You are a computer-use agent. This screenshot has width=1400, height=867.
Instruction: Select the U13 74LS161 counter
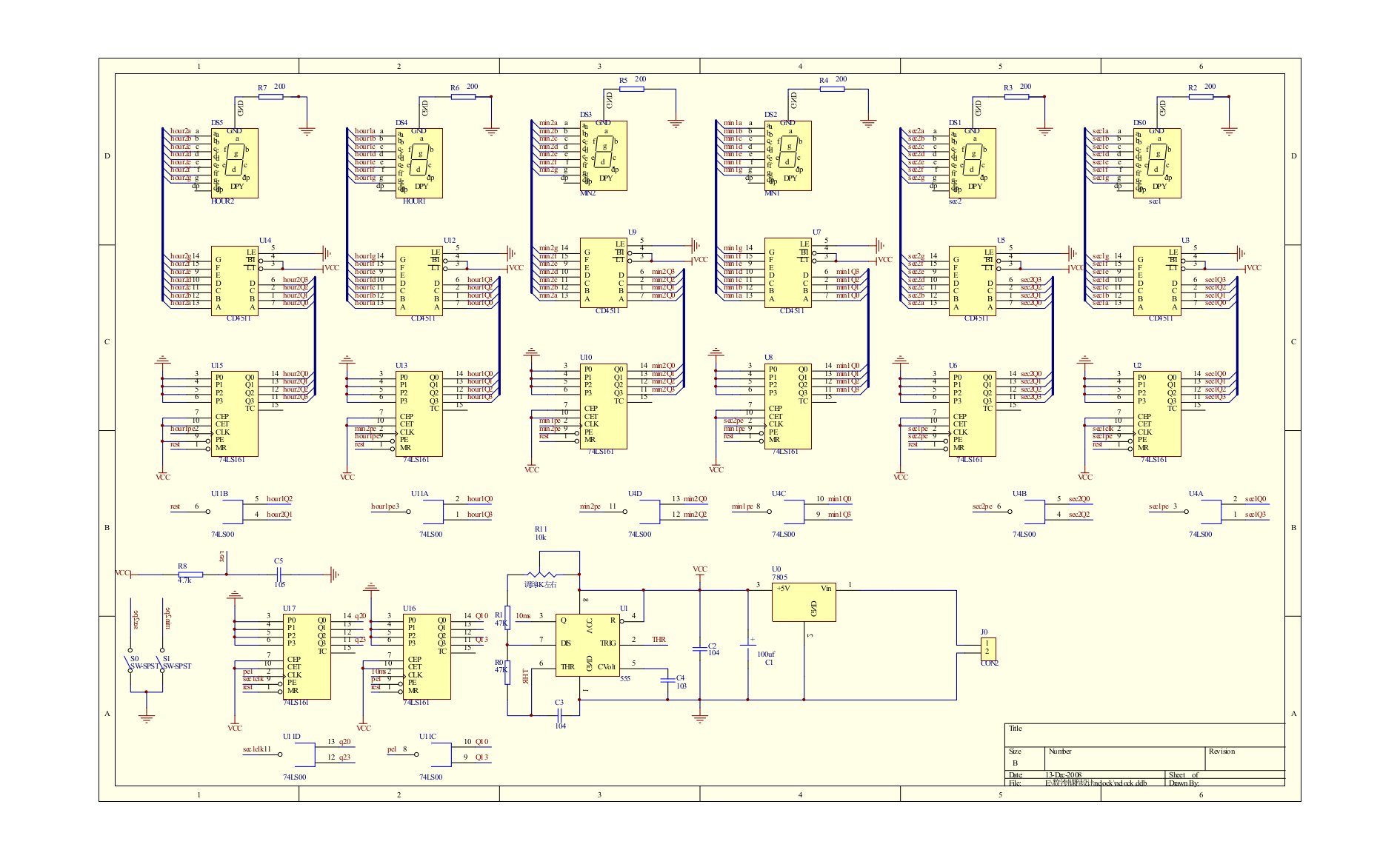419,414
